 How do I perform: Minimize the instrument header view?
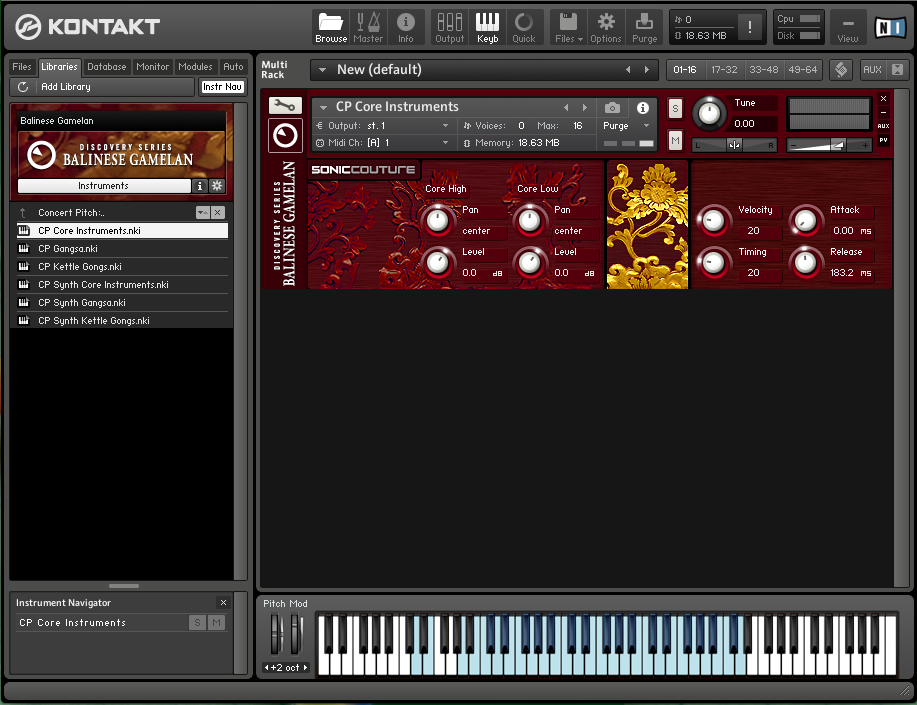[884, 112]
